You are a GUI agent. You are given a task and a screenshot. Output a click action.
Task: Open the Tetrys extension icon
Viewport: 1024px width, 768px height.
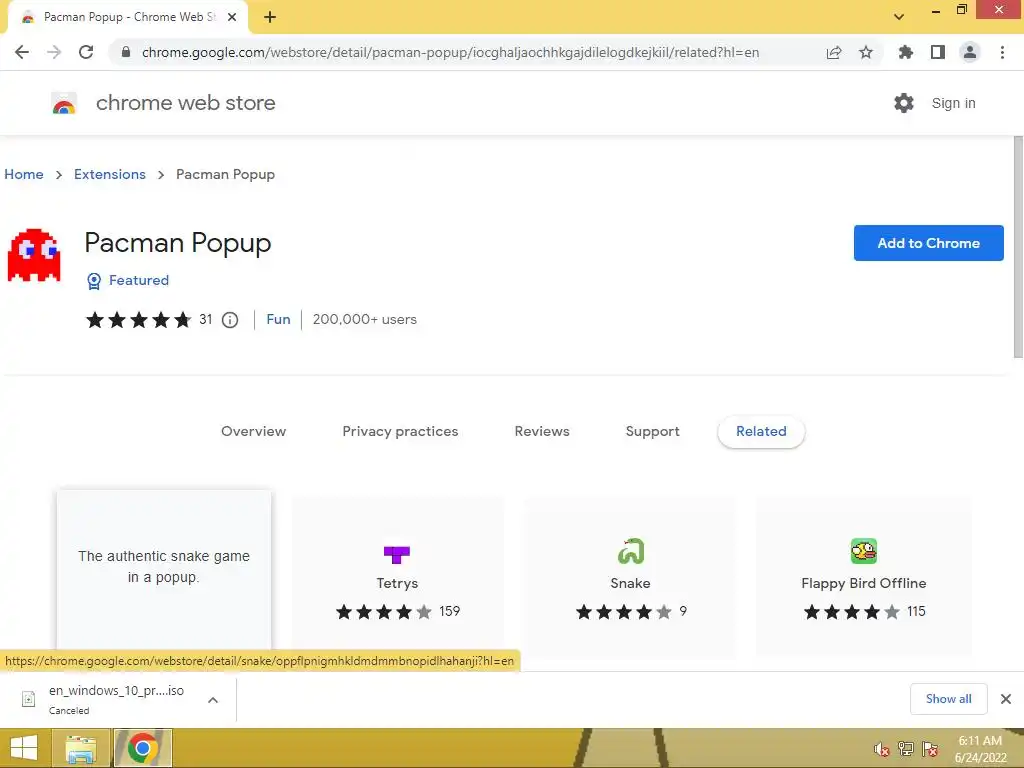tap(396, 554)
